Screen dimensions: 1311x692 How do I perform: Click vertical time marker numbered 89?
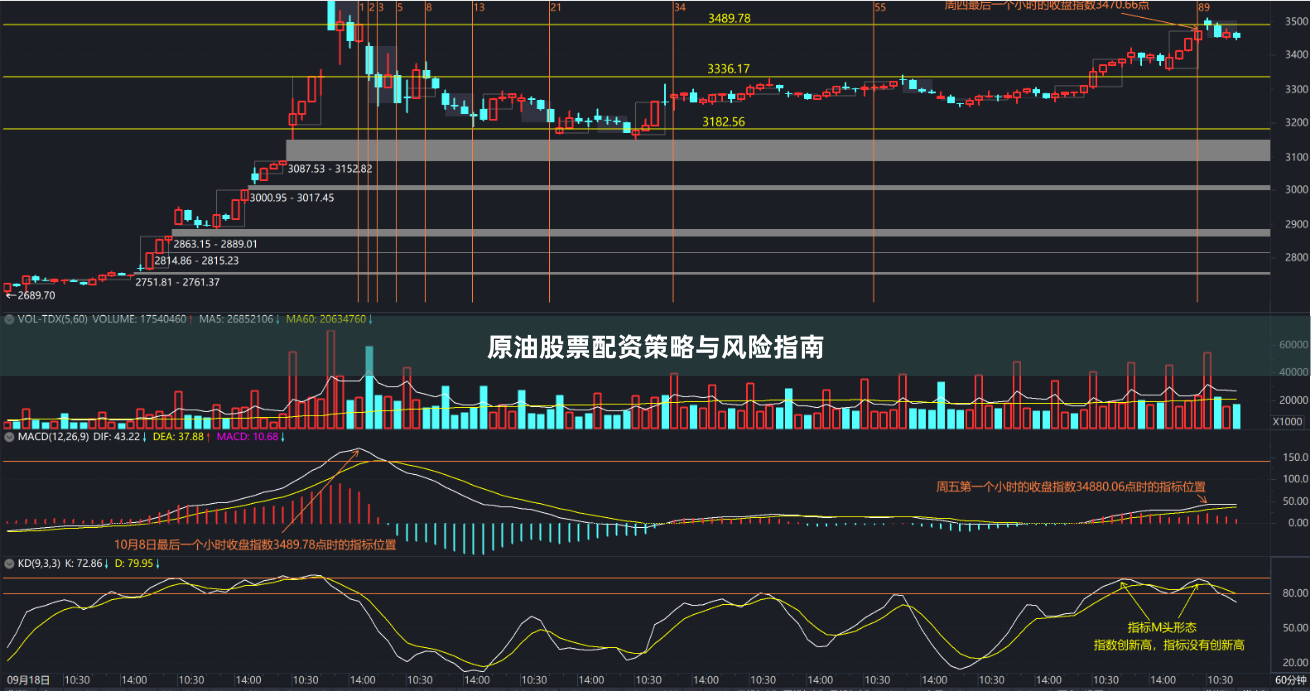point(1204,7)
